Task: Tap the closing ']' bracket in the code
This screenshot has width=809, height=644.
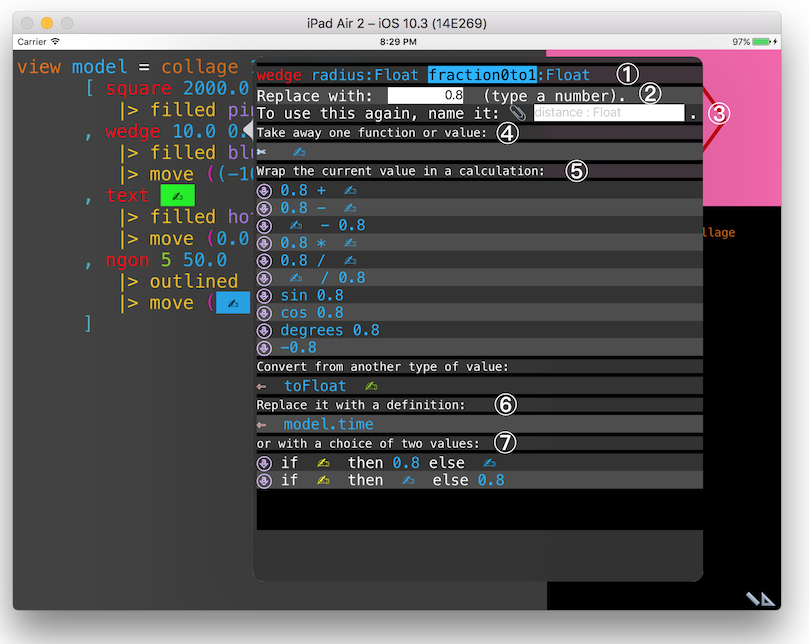Action: 88,324
